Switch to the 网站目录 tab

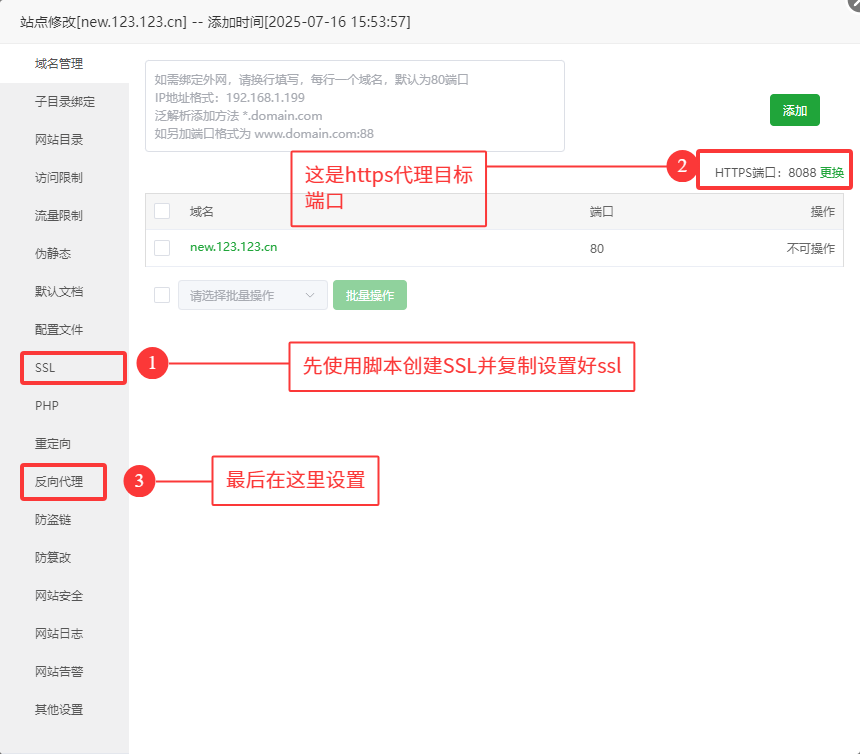[x=59, y=139]
